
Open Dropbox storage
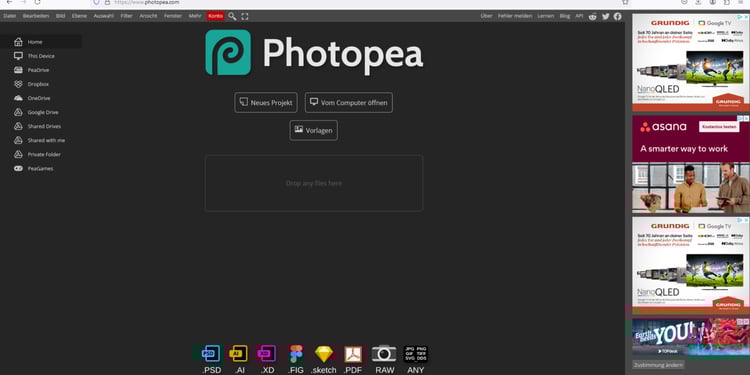[41, 84]
